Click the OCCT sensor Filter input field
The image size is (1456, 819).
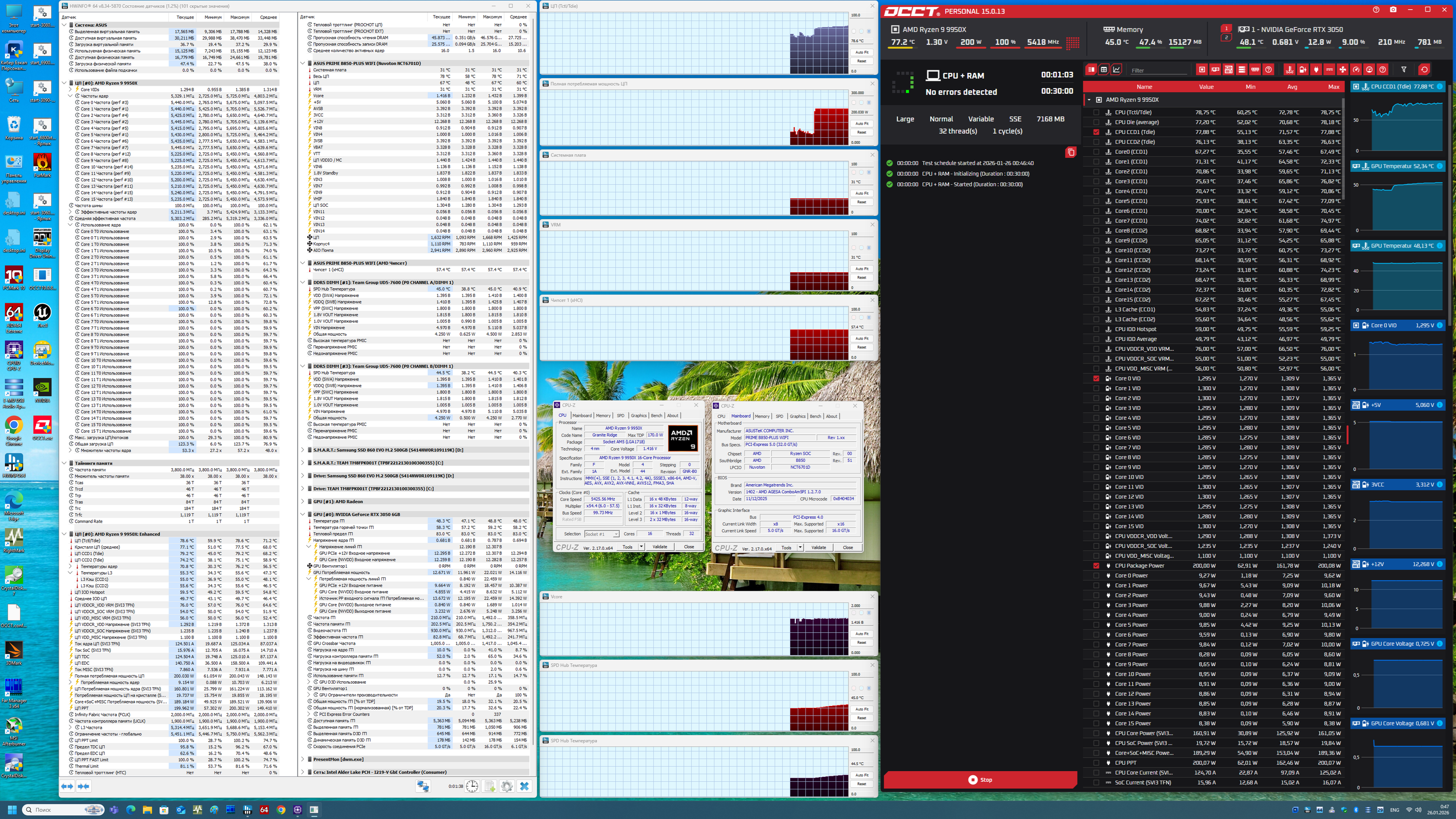(x=1158, y=70)
